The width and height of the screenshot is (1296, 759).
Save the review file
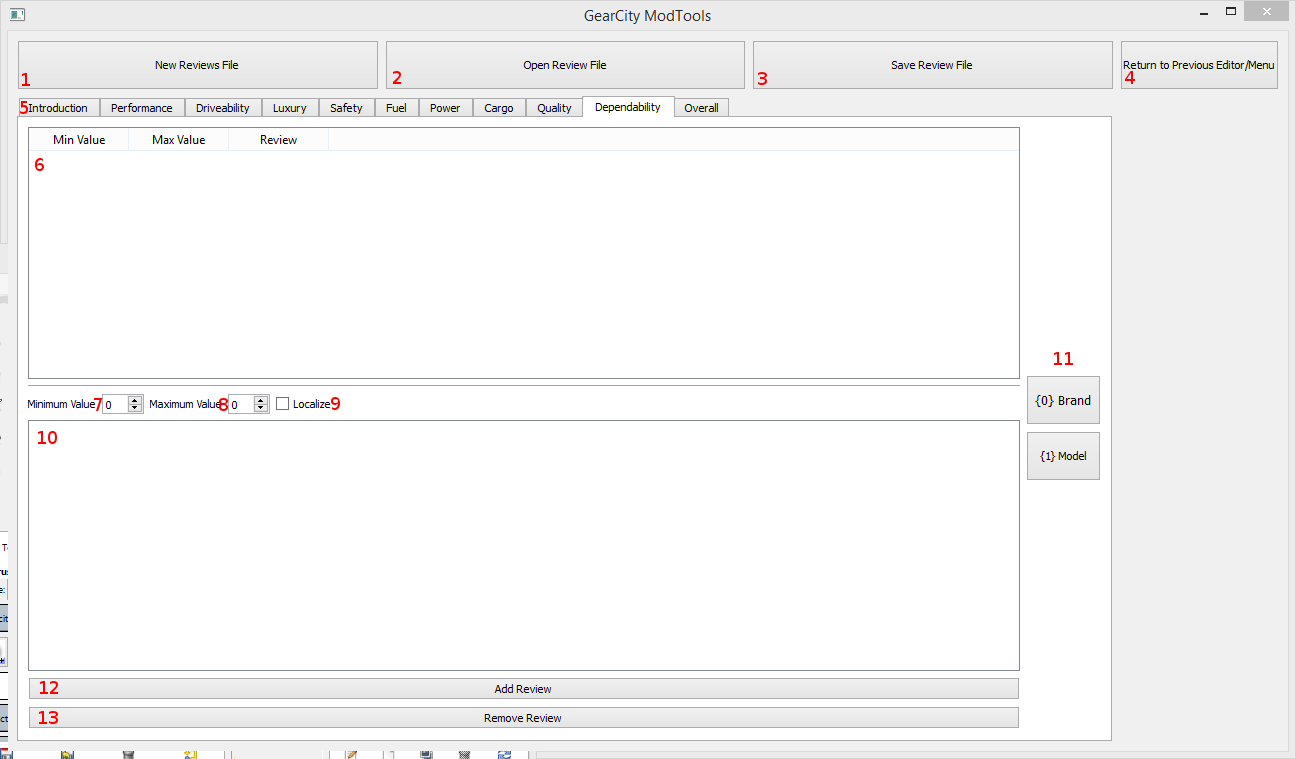pos(932,65)
